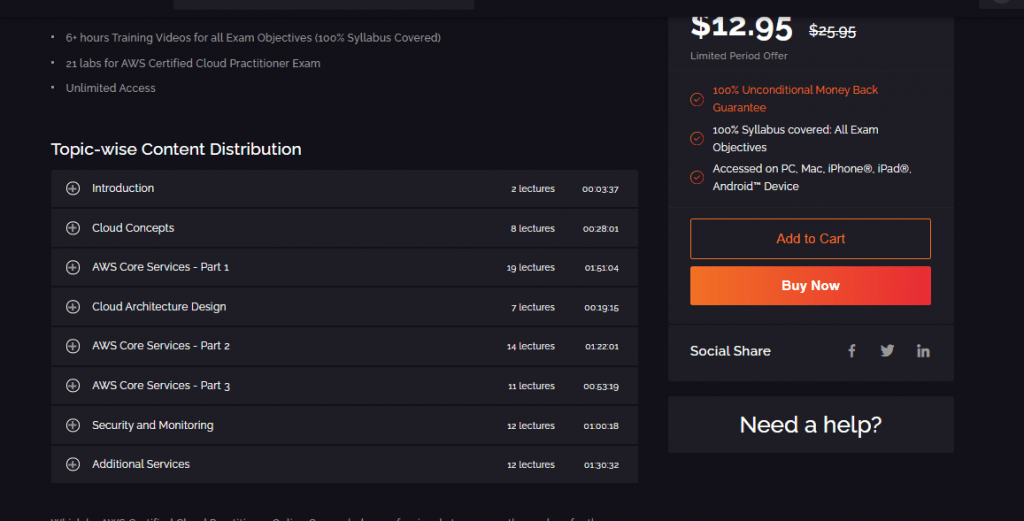1024x521 pixels.
Task: Click Topic-wise Content Distribution heading
Action: coord(176,149)
